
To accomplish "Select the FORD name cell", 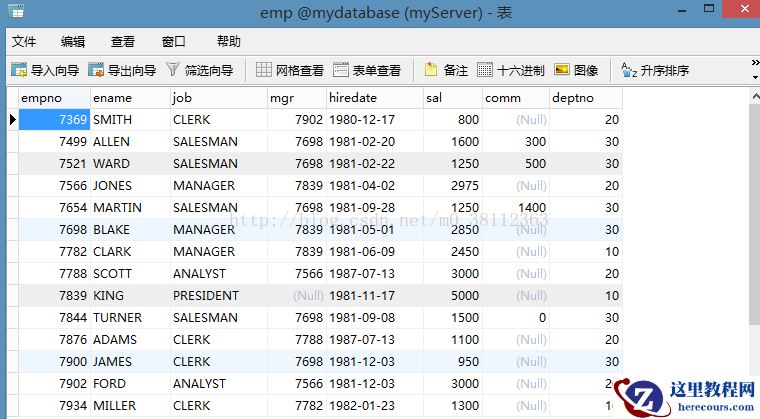I will pos(130,384).
